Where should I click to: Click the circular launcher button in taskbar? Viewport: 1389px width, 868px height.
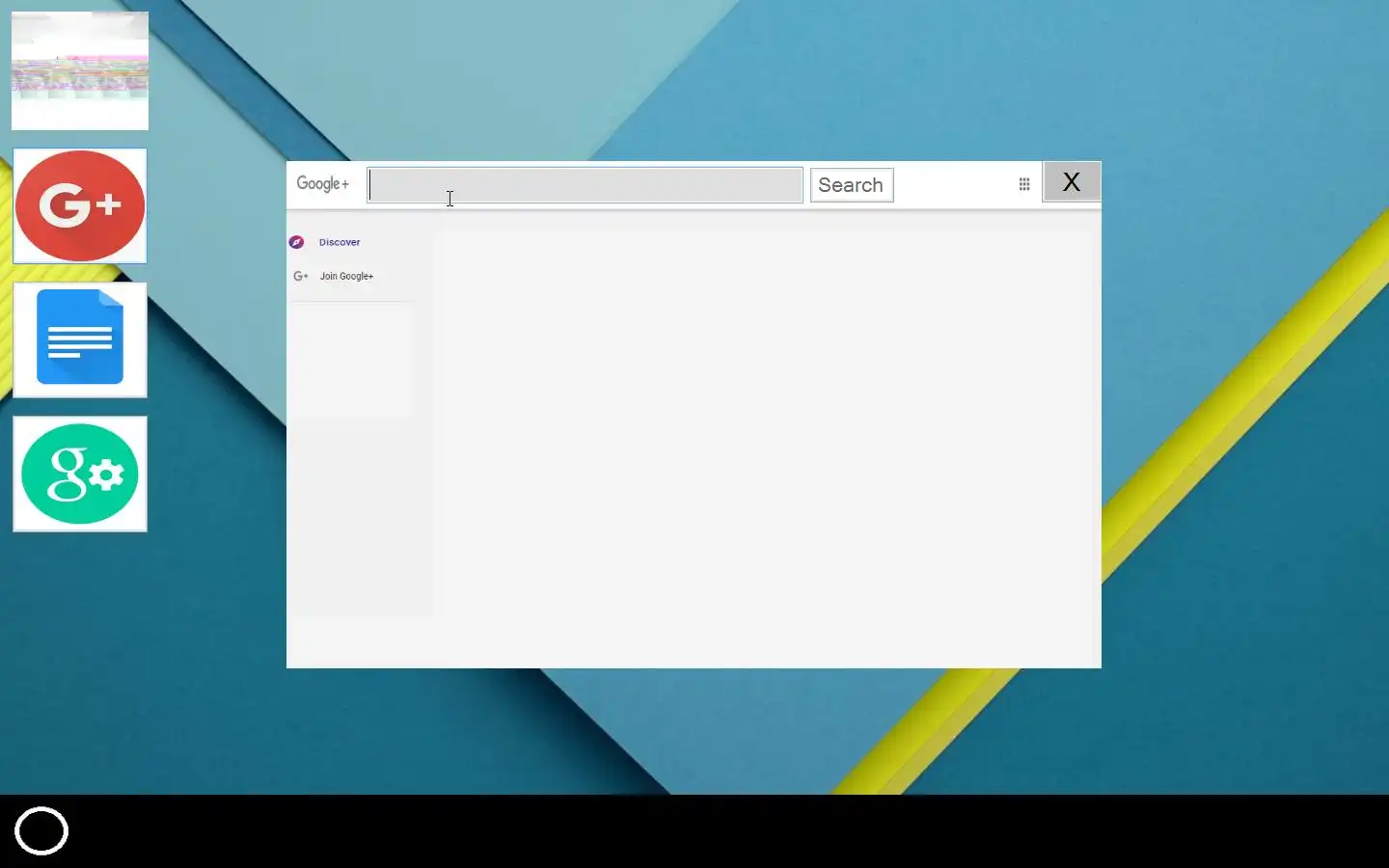tap(41, 830)
